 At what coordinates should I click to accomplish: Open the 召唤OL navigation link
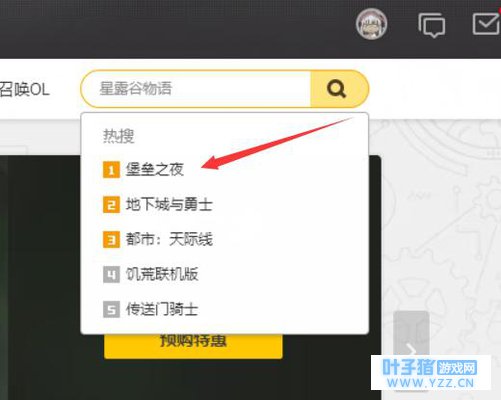click(x=25, y=89)
